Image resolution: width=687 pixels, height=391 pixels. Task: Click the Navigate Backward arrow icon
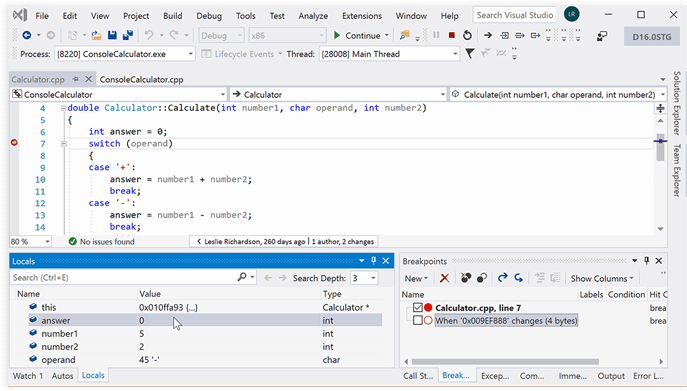pyautogui.click(x=27, y=35)
